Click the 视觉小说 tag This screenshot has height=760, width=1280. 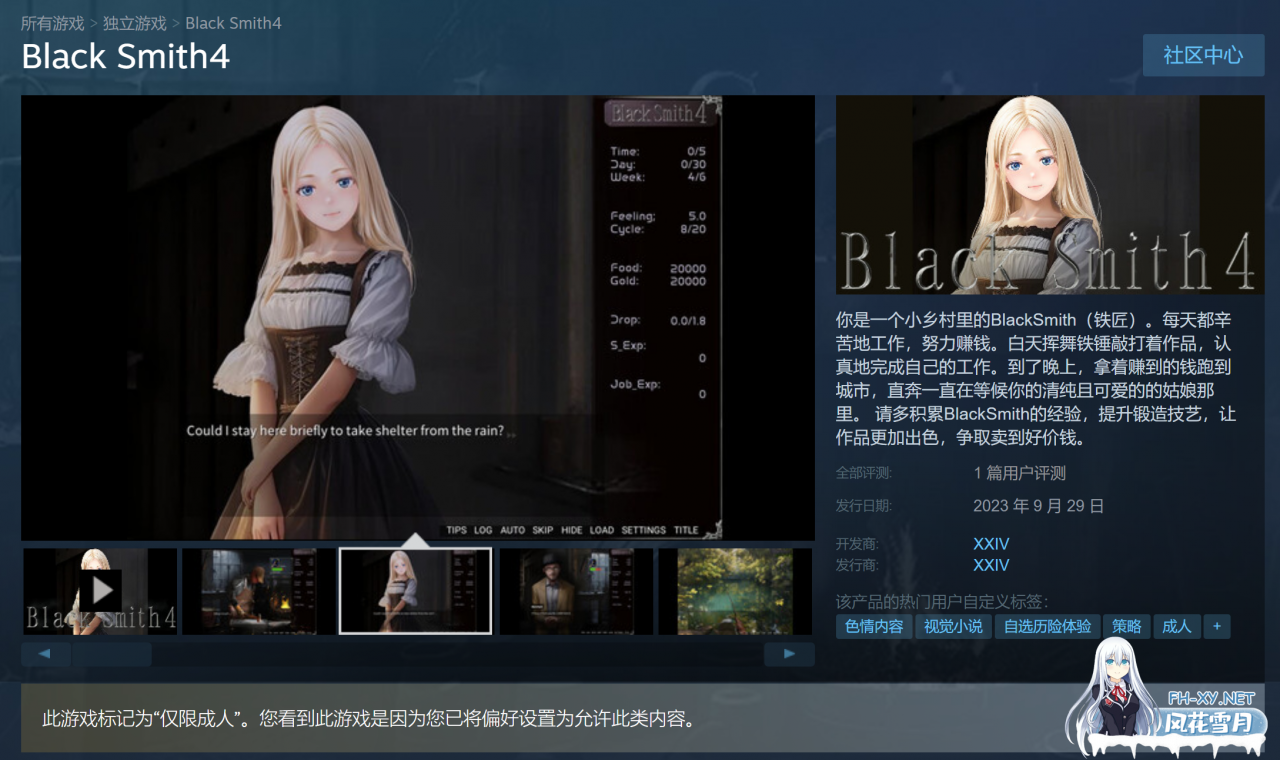click(x=953, y=626)
